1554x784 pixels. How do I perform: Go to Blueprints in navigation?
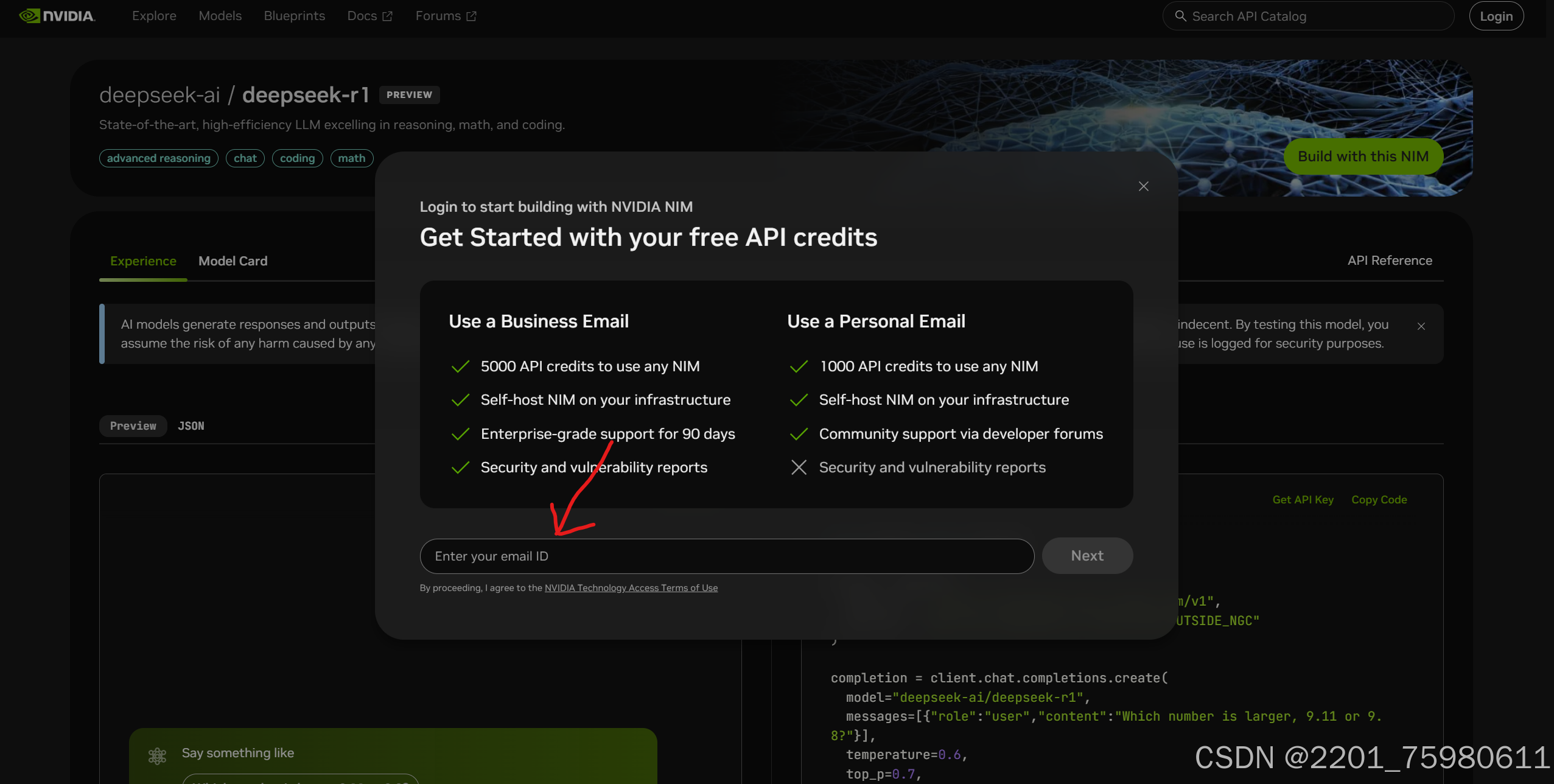294,16
